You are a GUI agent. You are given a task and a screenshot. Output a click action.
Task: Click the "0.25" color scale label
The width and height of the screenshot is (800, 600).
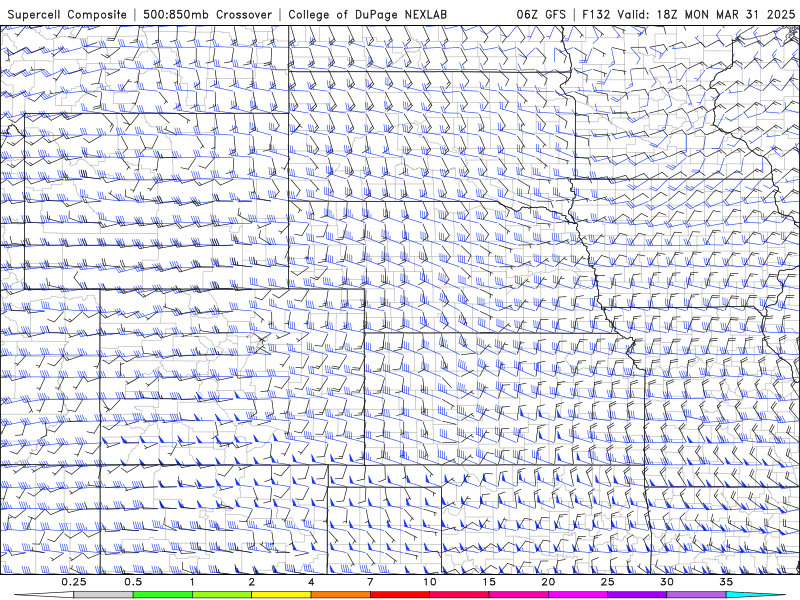point(74,582)
